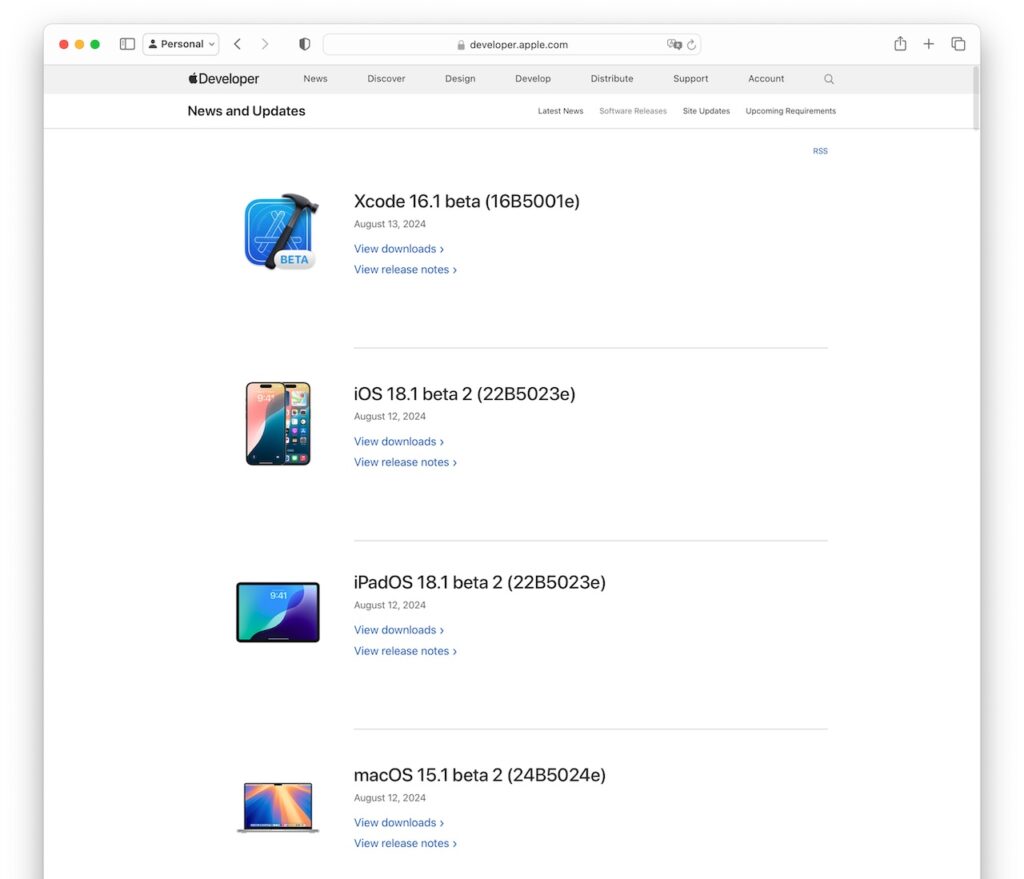The width and height of the screenshot is (1024, 879).
Task: Open the Latest News tab
Action: pos(560,111)
